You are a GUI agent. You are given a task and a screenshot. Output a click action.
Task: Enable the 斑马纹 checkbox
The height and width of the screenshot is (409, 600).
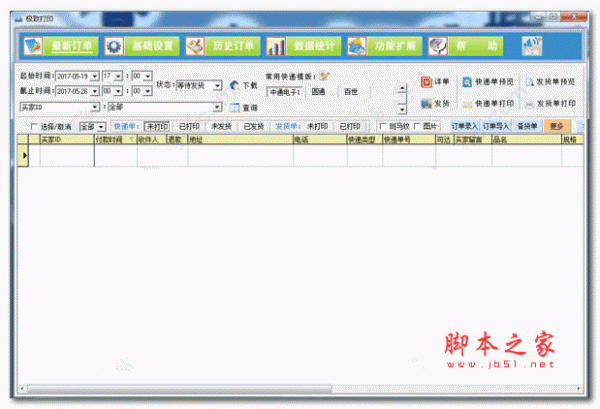[382, 126]
